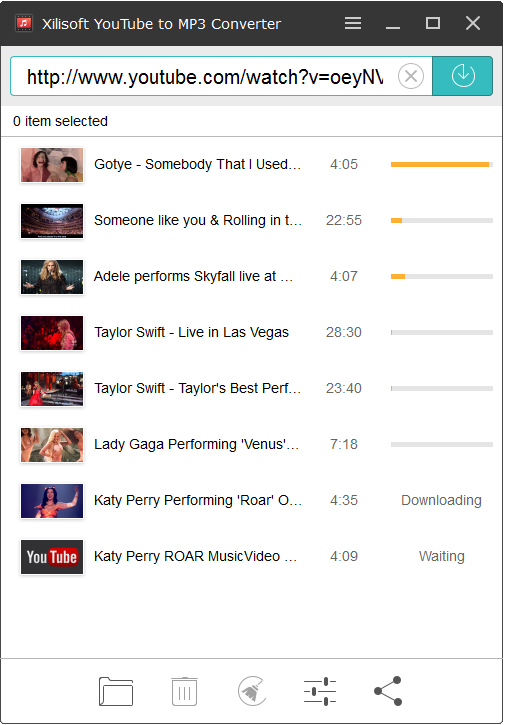Click the download arrow button beside URL
This screenshot has width=505, height=725.
point(462,76)
